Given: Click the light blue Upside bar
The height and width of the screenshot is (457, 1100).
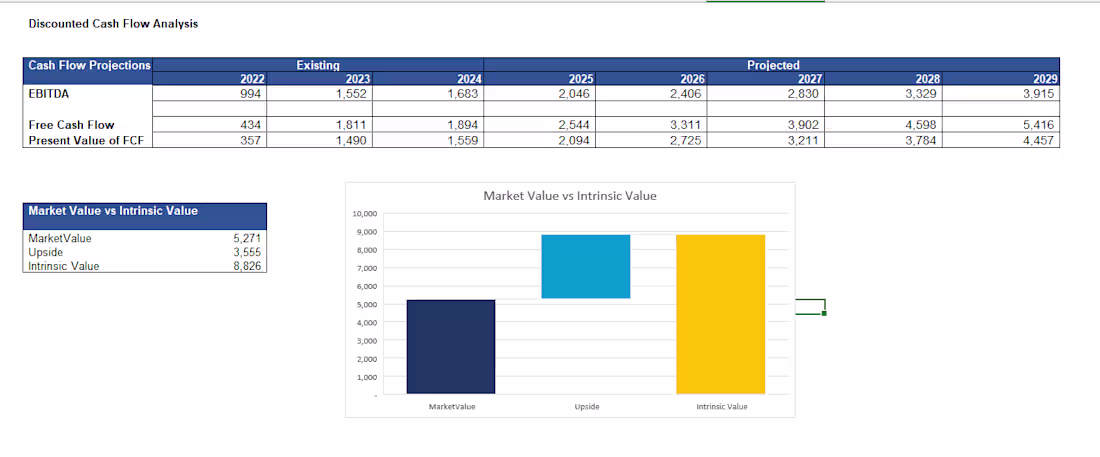Looking at the screenshot, I should tap(586, 266).
